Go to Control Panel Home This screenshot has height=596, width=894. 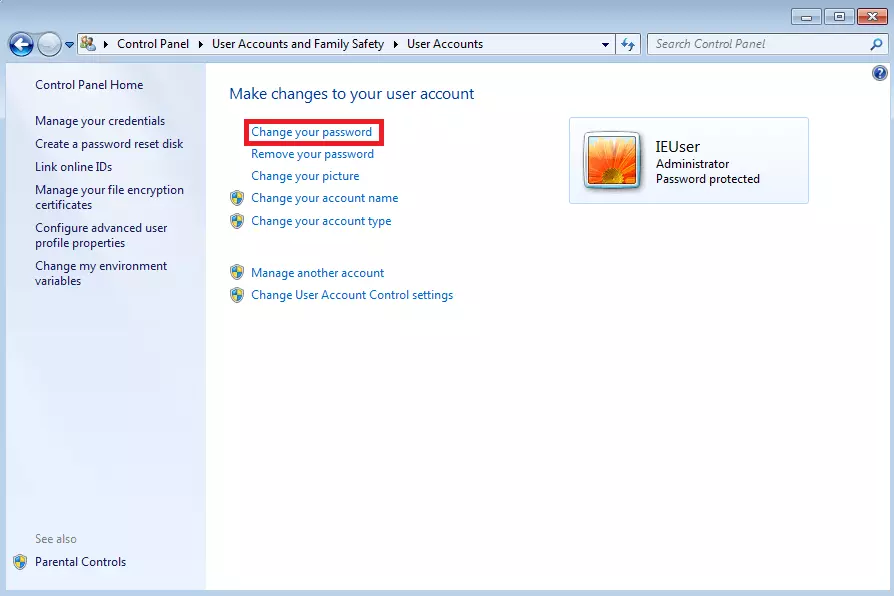pyautogui.click(x=89, y=85)
